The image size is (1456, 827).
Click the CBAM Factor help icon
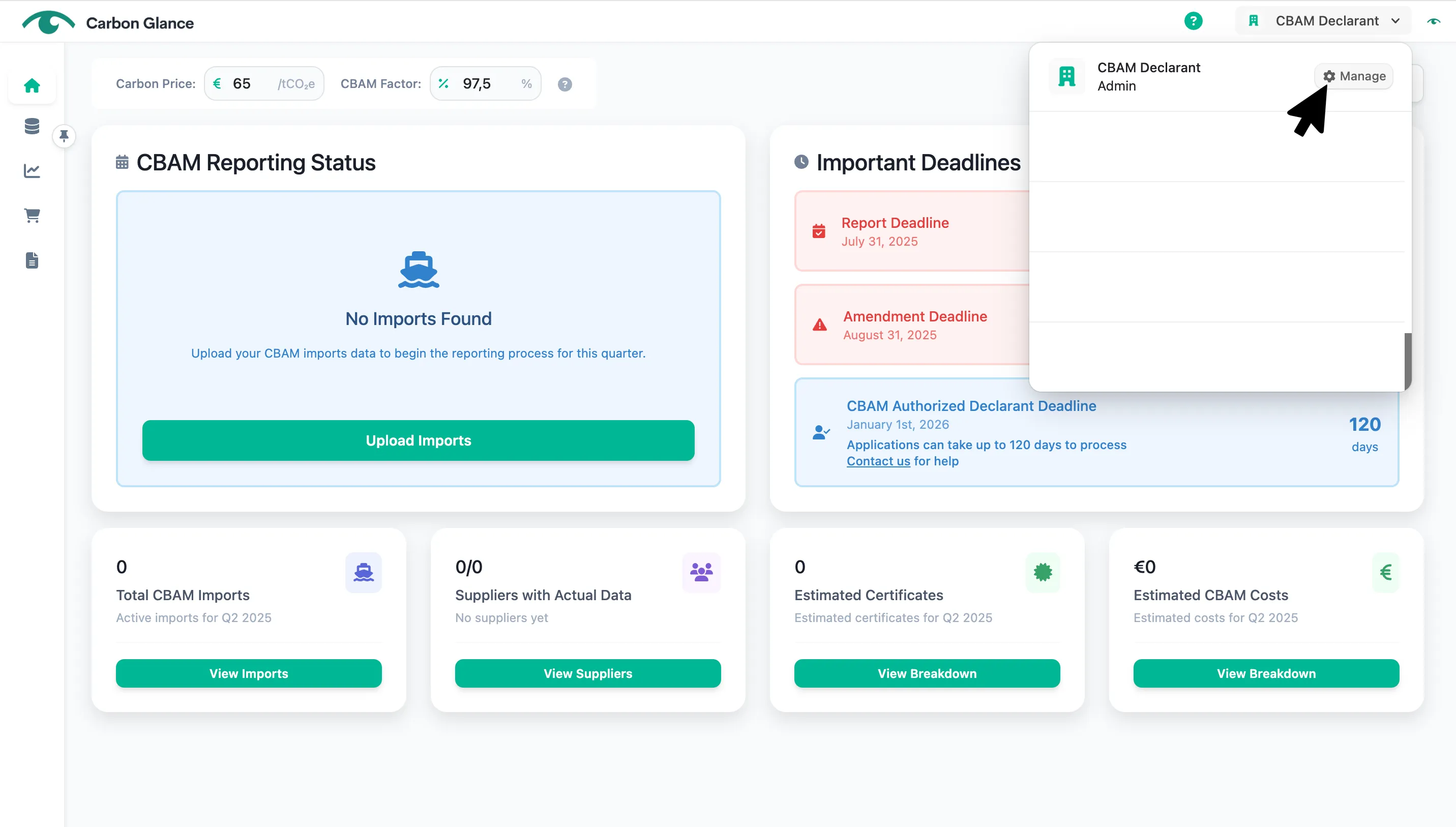tap(564, 84)
